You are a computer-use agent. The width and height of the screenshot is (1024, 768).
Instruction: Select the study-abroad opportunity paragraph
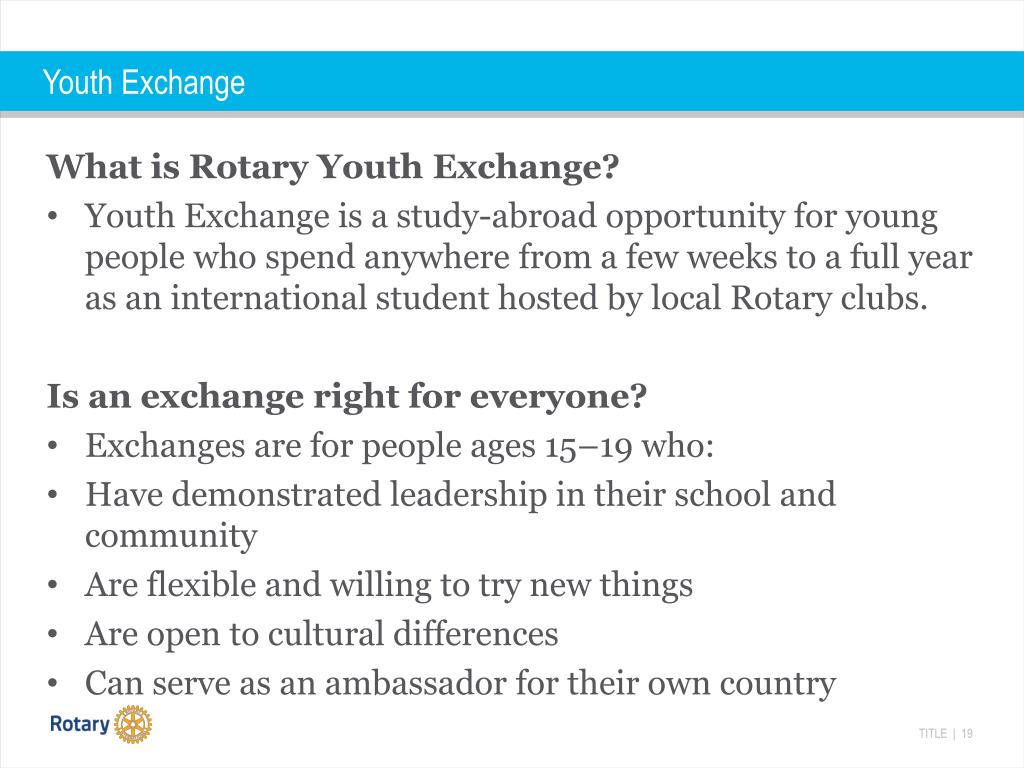click(528, 257)
